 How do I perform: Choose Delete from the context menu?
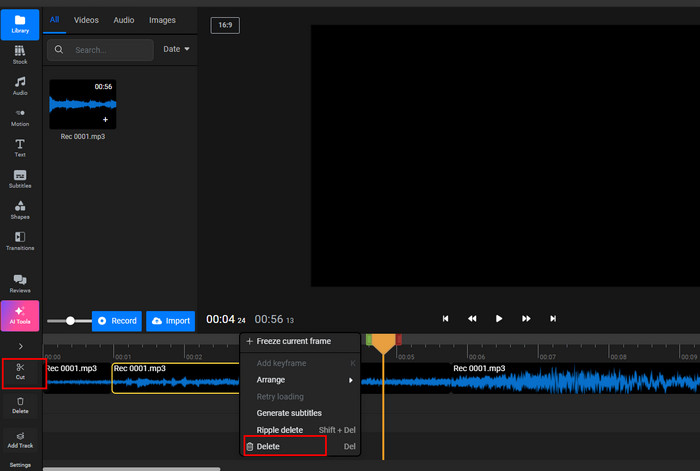coord(300,446)
